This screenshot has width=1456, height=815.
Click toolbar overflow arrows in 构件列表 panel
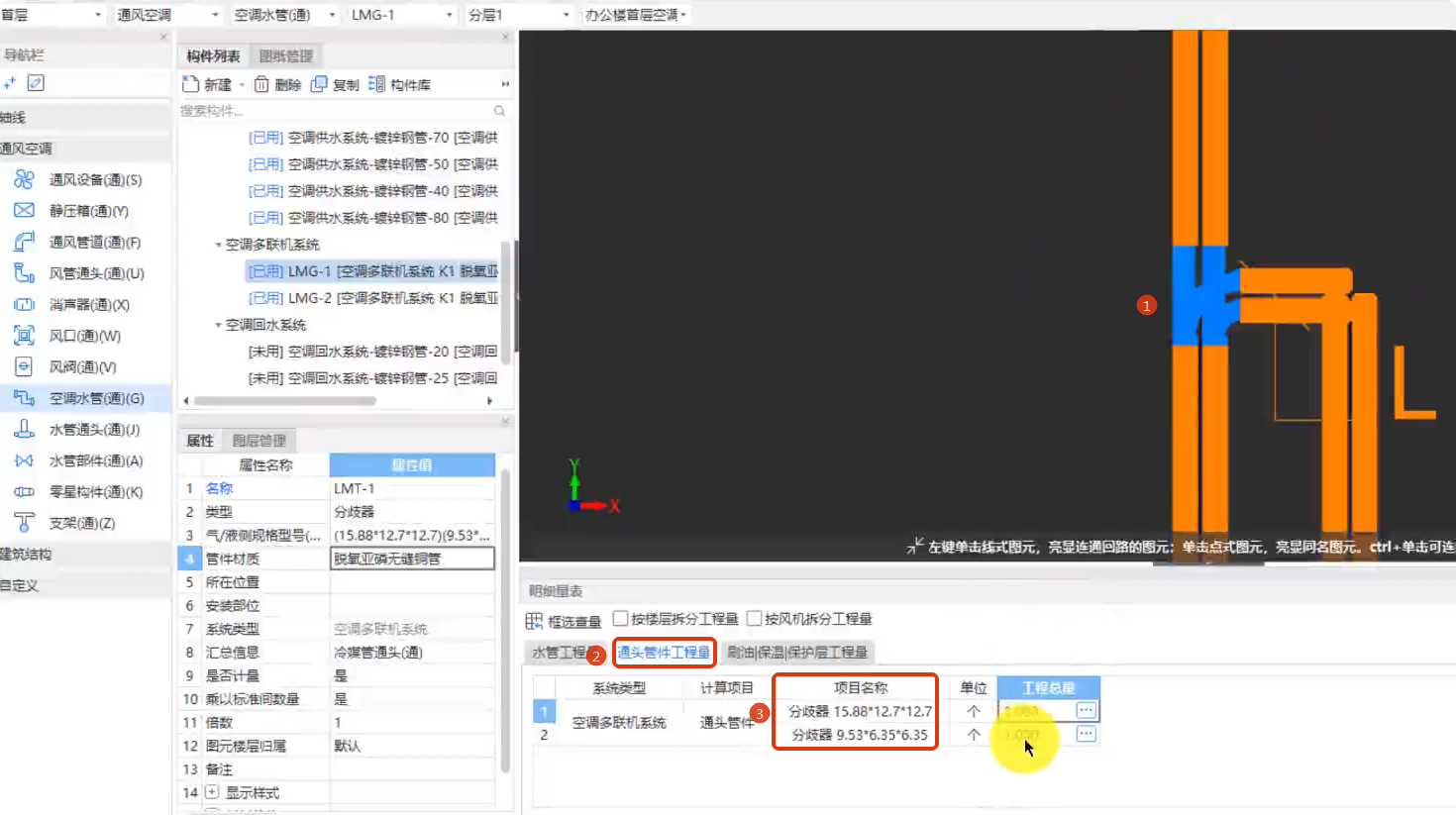click(x=505, y=84)
